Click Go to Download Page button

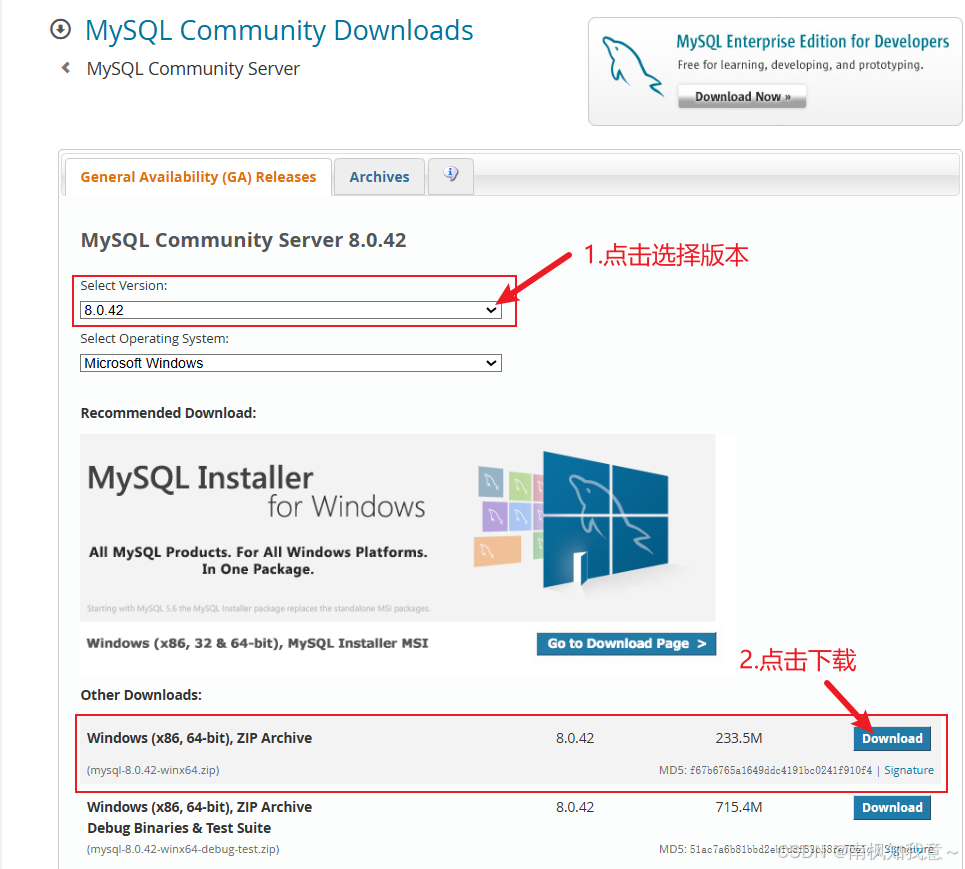coord(626,644)
